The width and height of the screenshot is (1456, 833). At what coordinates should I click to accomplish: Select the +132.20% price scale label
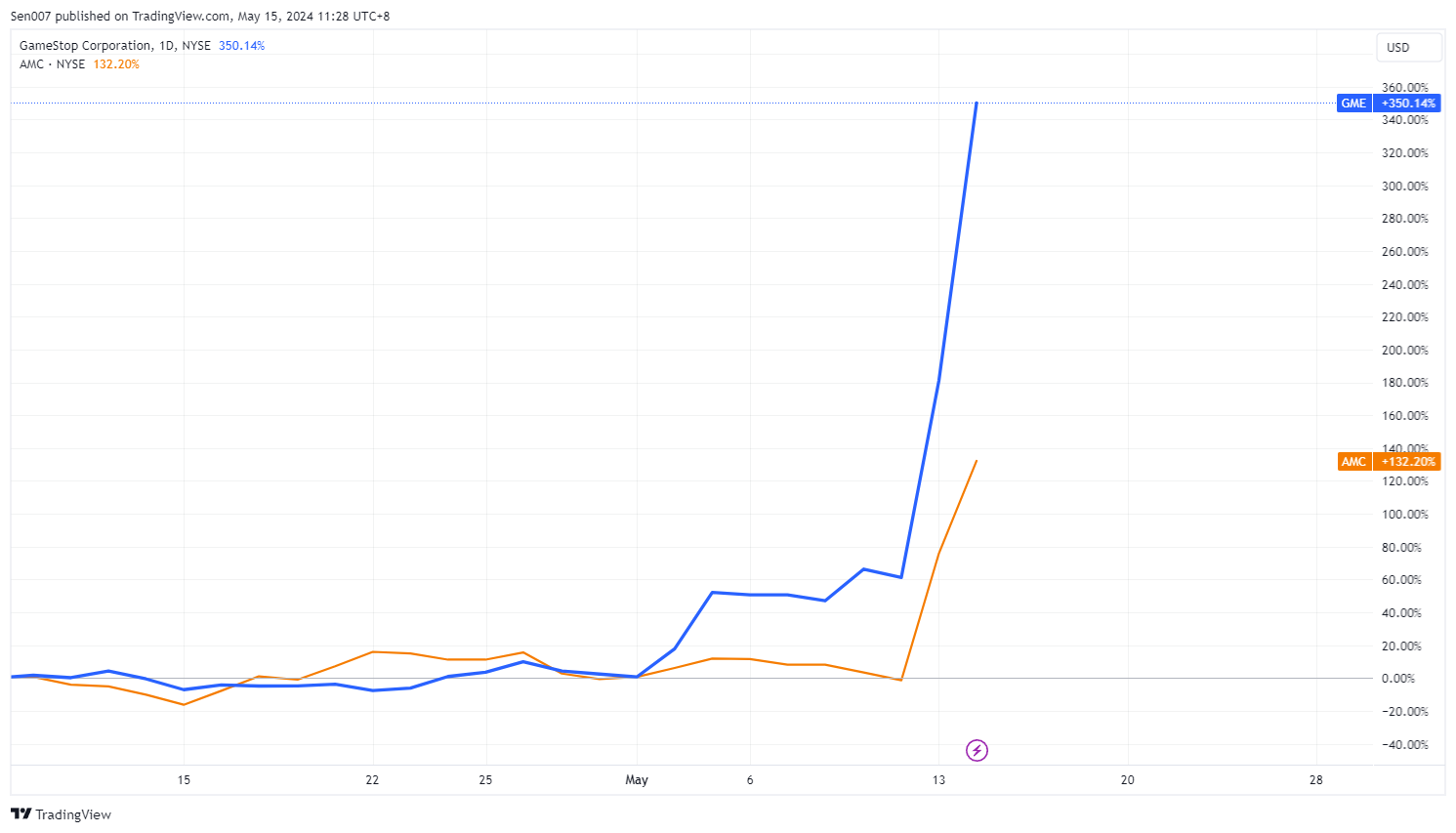[x=1407, y=462]
